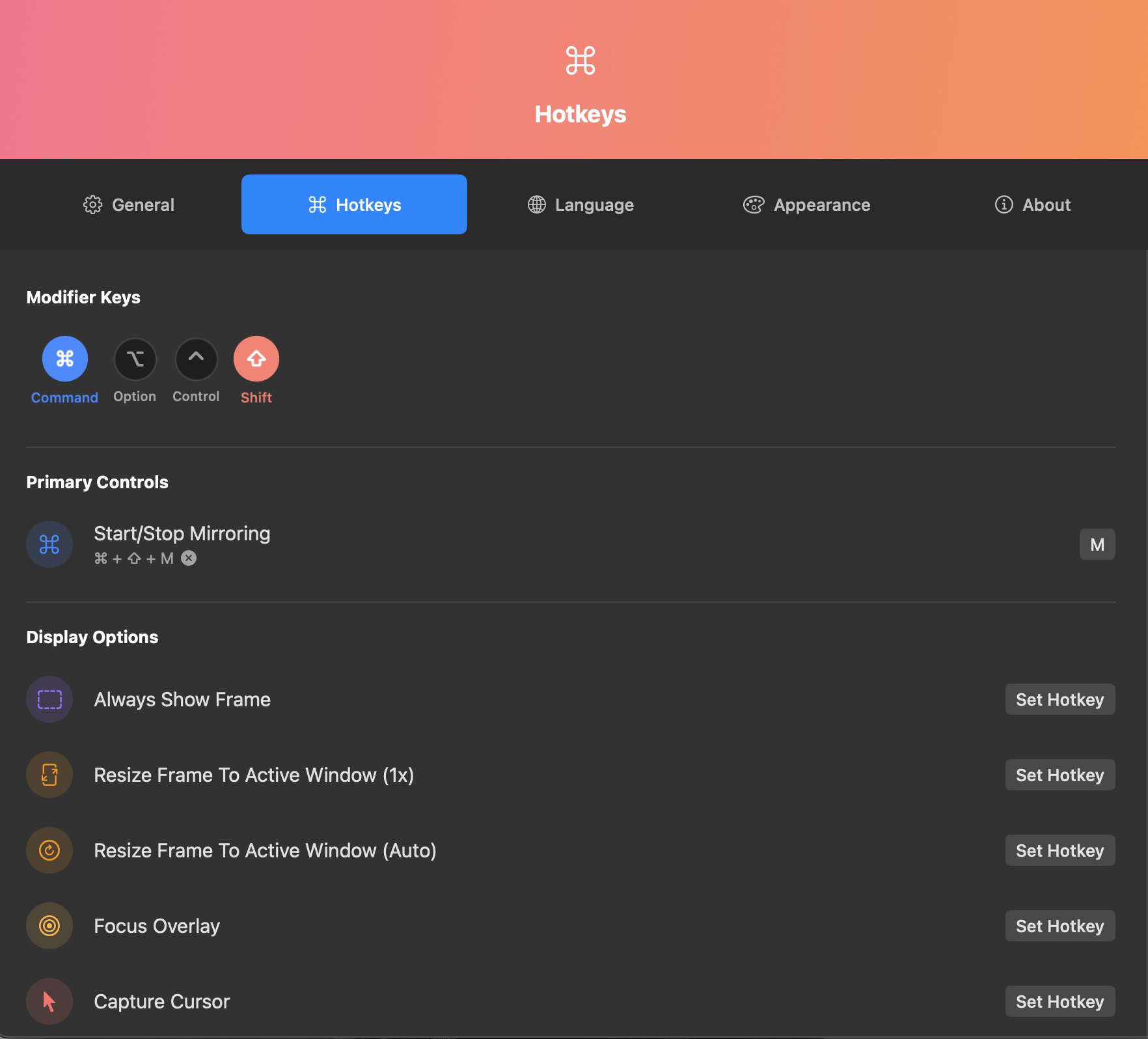Set Hotkey for Resize Frame (Auto)
1148x1039 pixels.
[x=1060, y=850]
